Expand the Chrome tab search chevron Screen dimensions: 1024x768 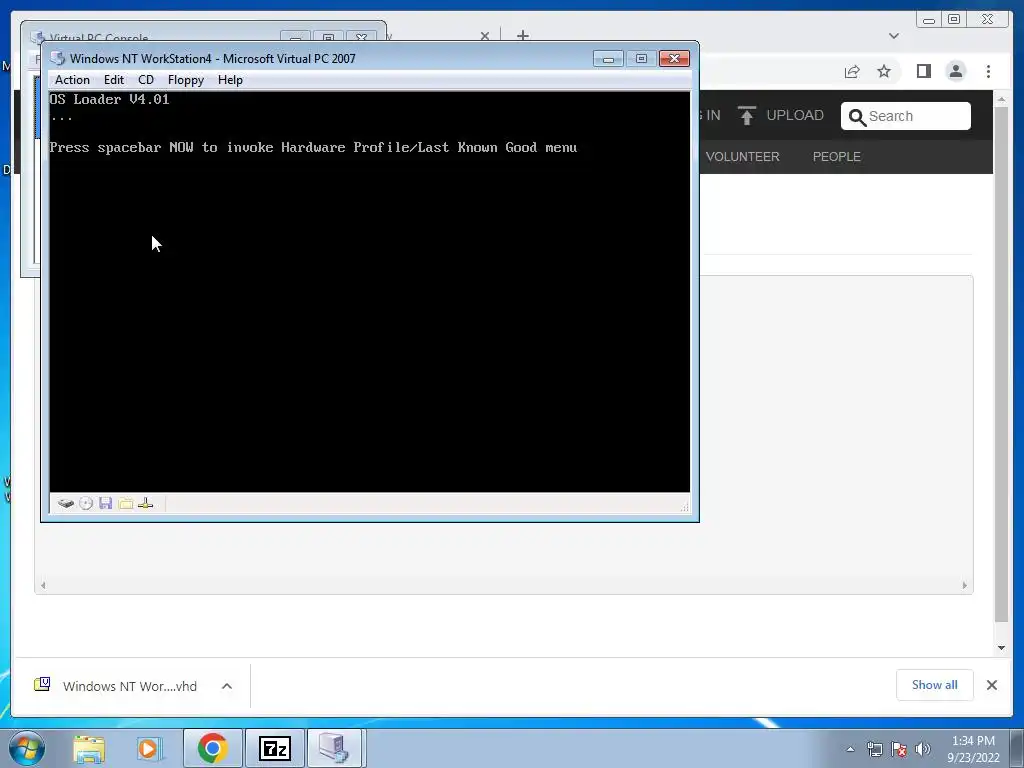click(x=894, y=36)
